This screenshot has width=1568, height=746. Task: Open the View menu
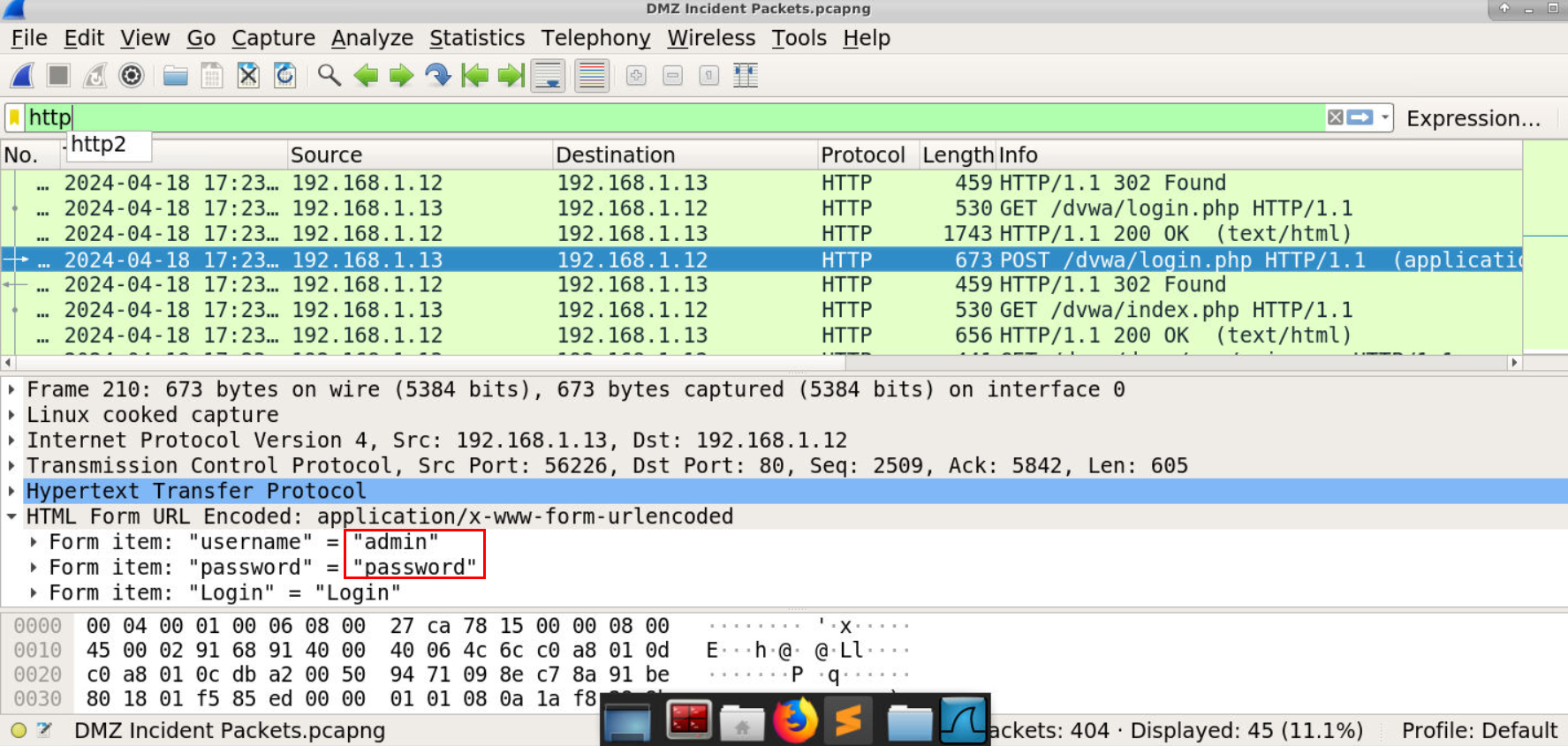pos(145,38)
